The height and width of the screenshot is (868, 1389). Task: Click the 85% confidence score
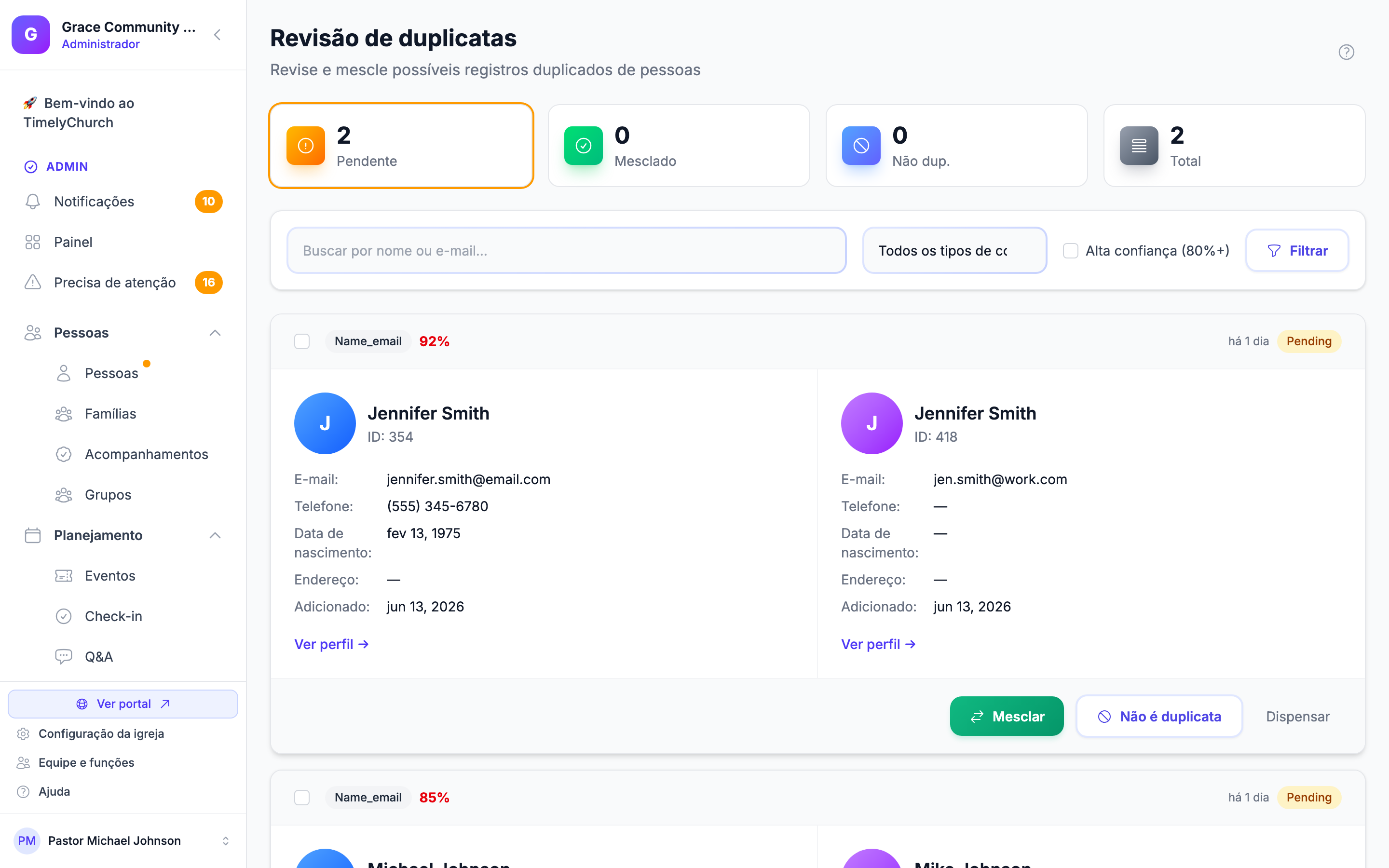coord(435,798)
